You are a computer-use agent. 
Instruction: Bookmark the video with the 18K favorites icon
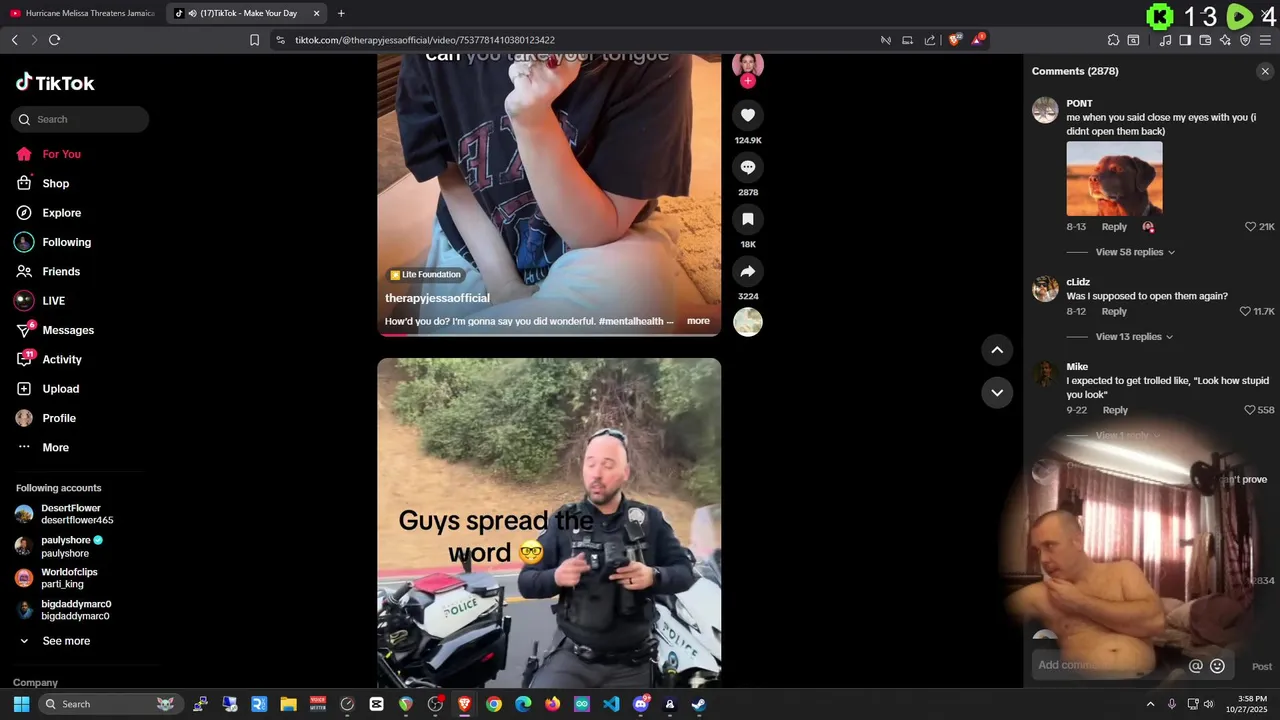(x=748, y=219)
